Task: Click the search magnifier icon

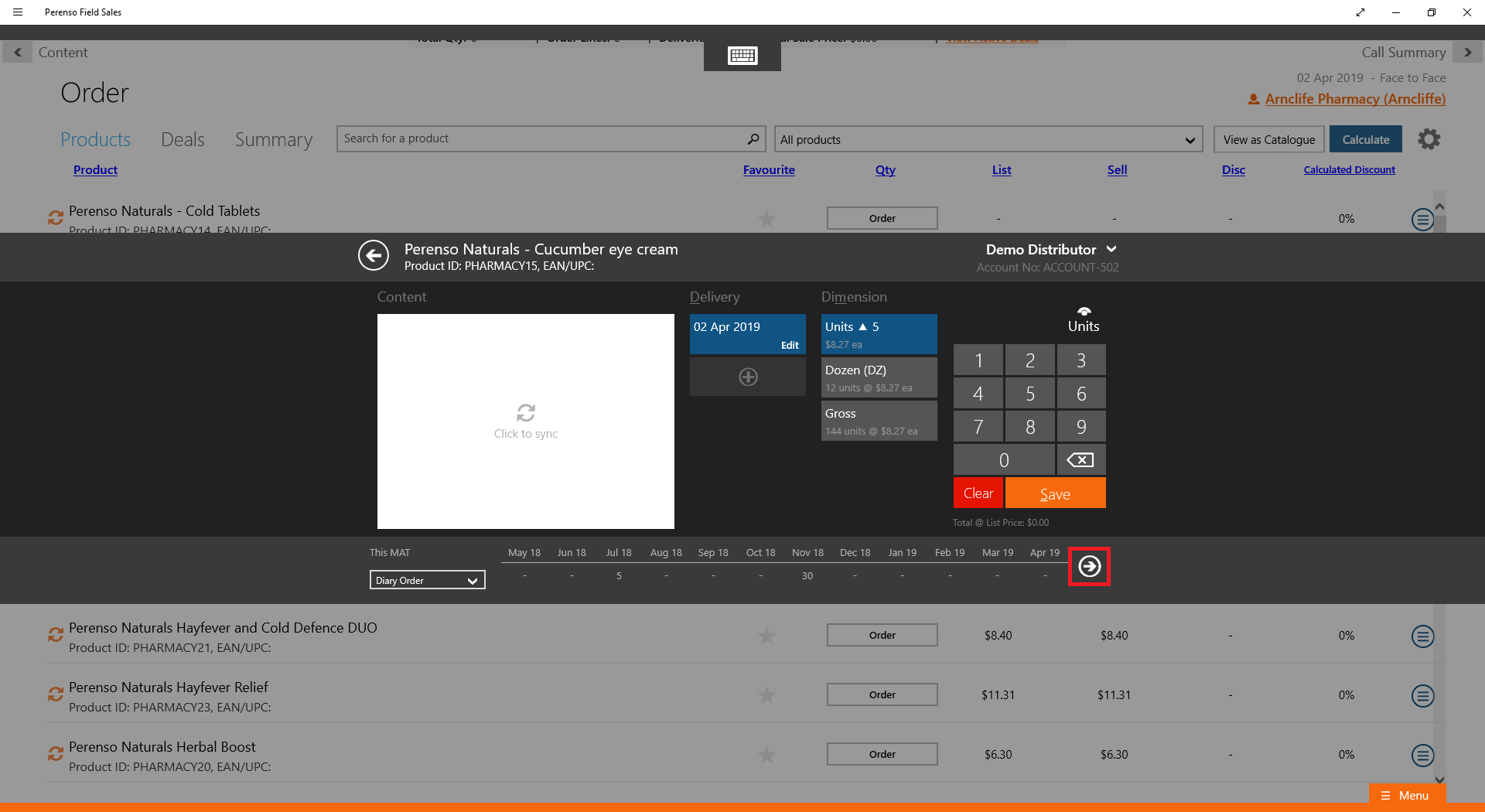Action: (x=753, y=138)
